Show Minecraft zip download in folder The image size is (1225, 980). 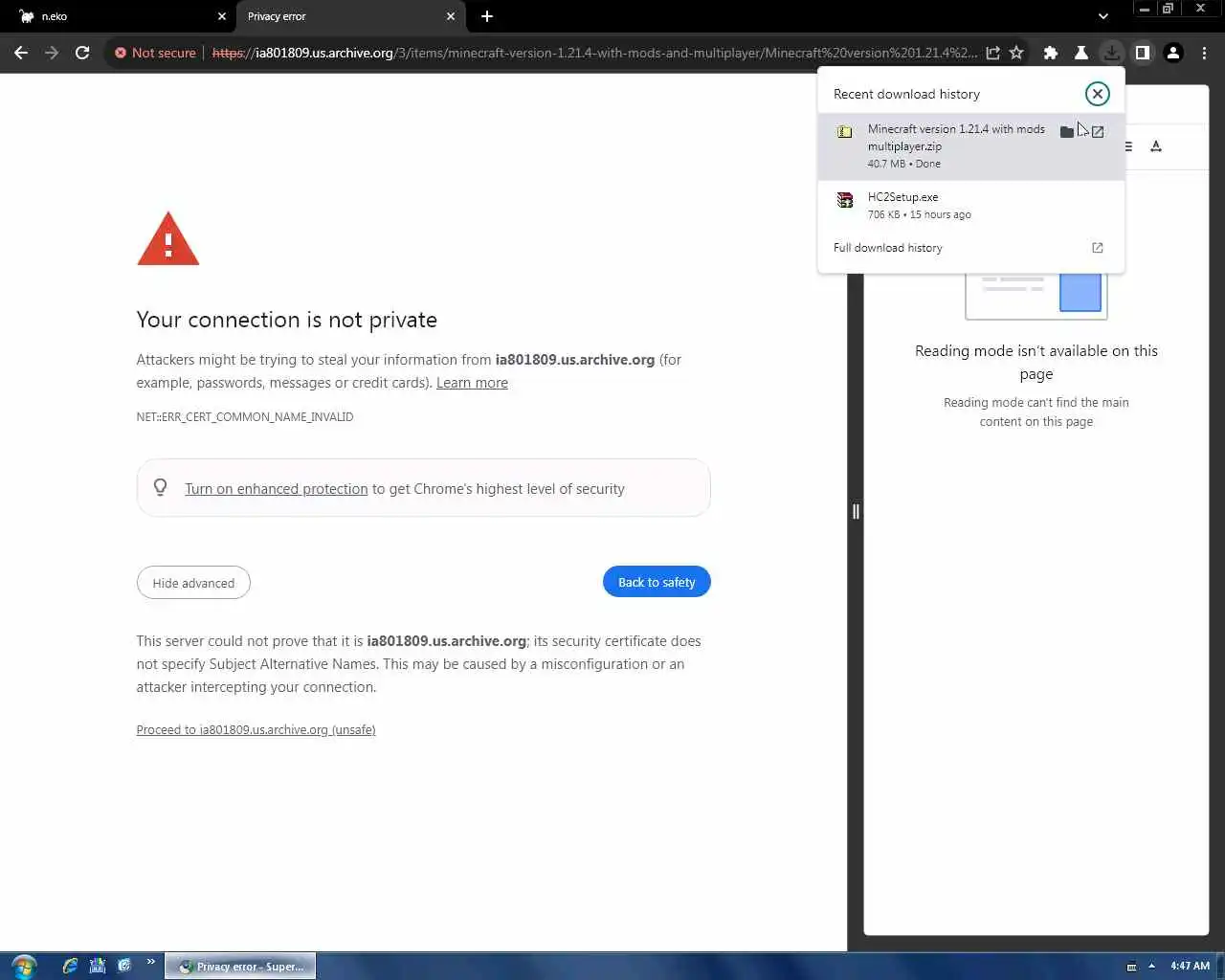(1067, 131)
